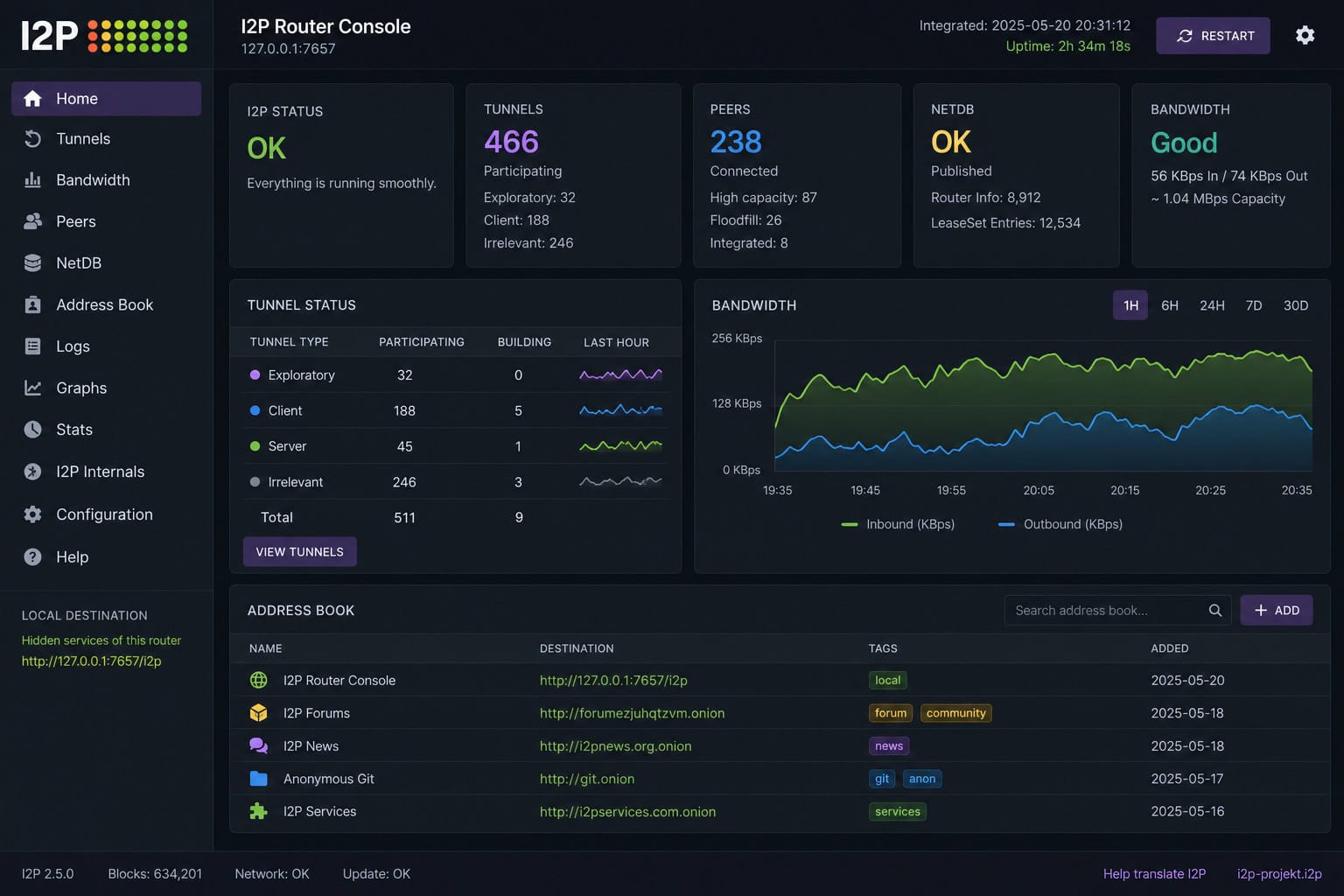Switch bandwidth chart to 24H

point(1212,305)
